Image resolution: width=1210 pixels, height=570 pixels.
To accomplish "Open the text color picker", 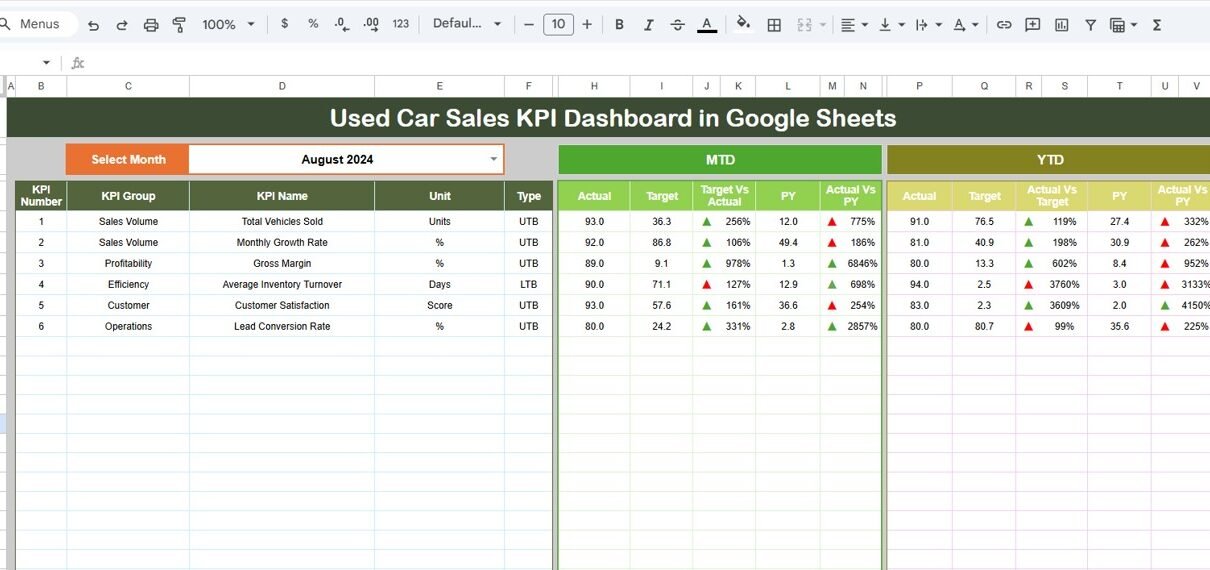I will [707, 25].
